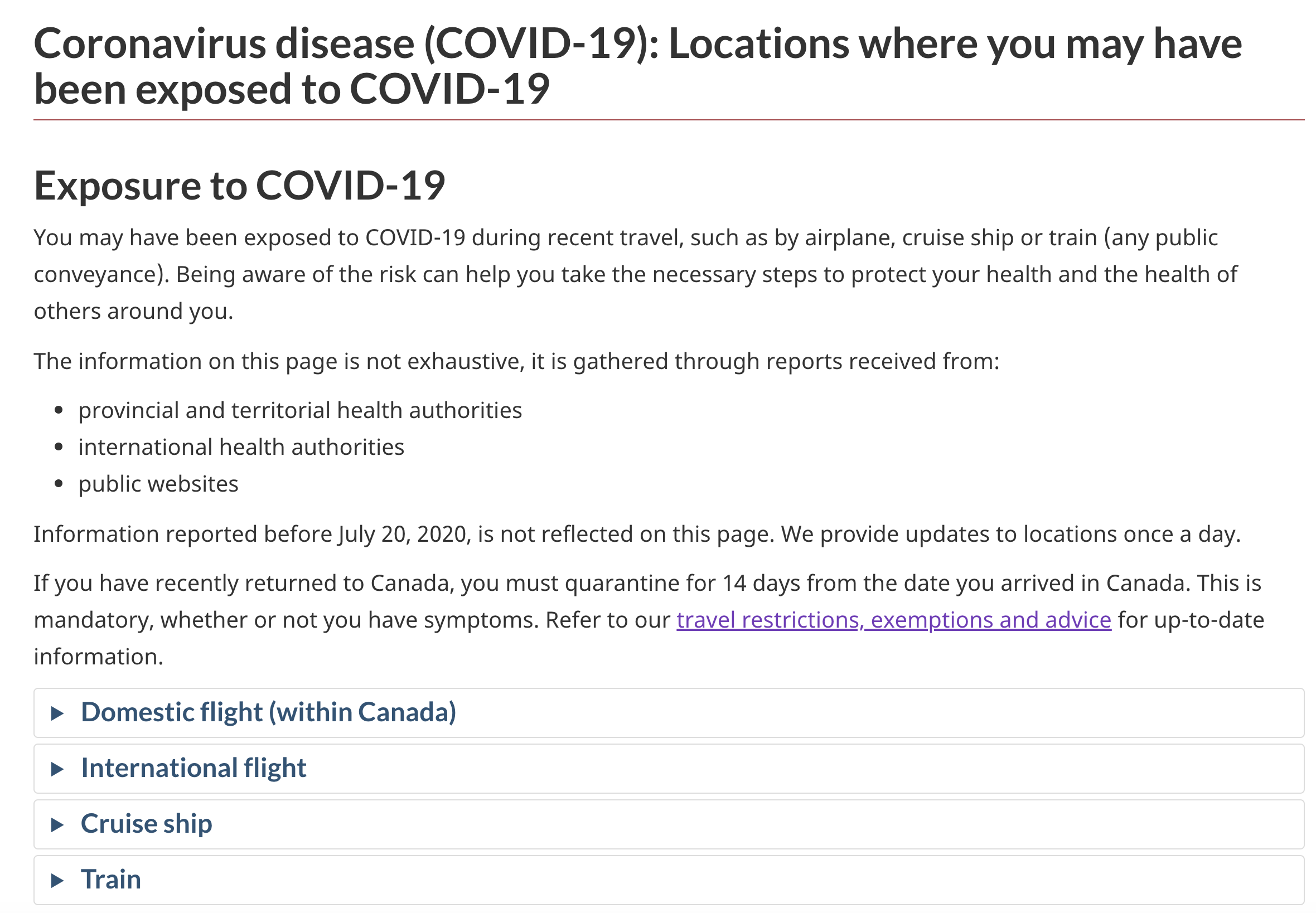Click the main Coronavirus disease page title
The height and width of the screenshot is (913, 1316).
click(x=637, y=66)
